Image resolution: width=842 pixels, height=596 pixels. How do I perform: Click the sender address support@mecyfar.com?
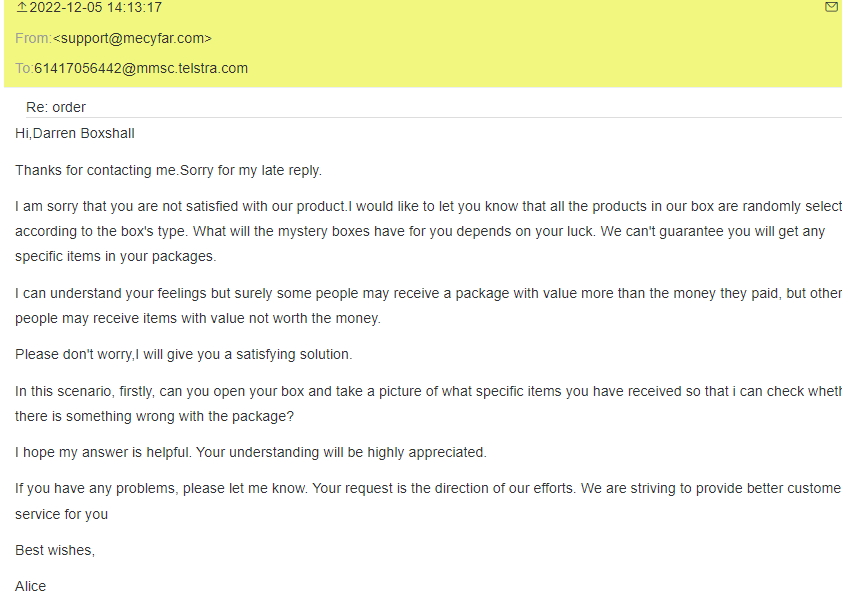(x=132, y=38)
